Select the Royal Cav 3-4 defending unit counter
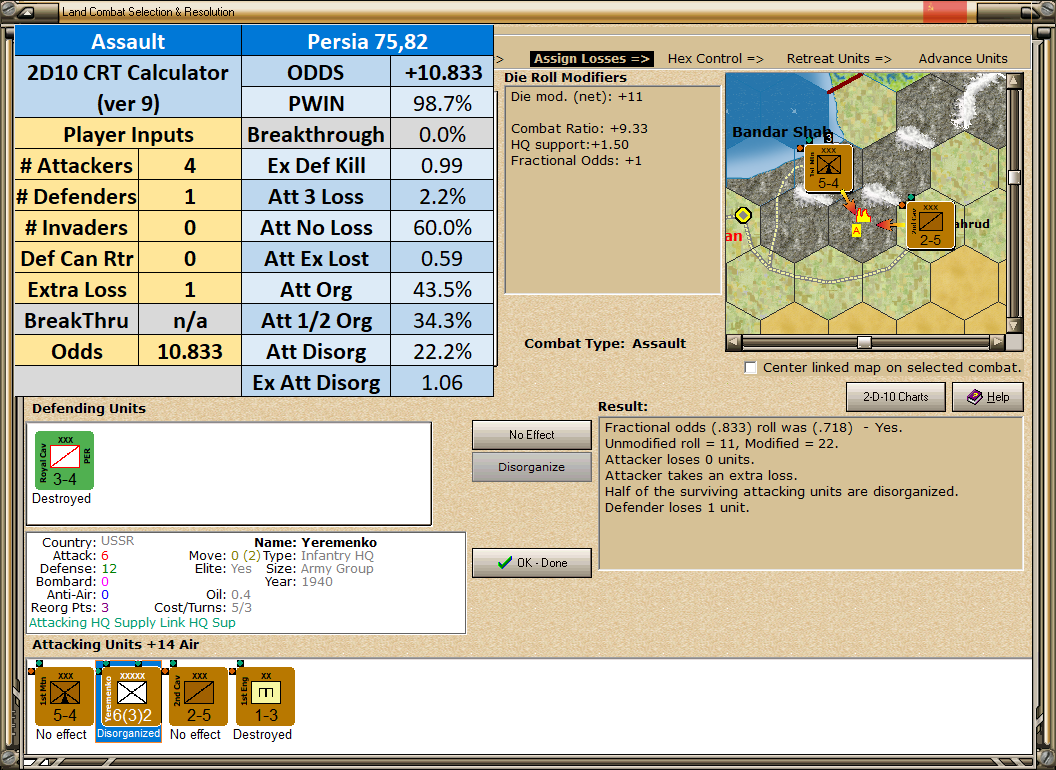 (x=65, y=460)
